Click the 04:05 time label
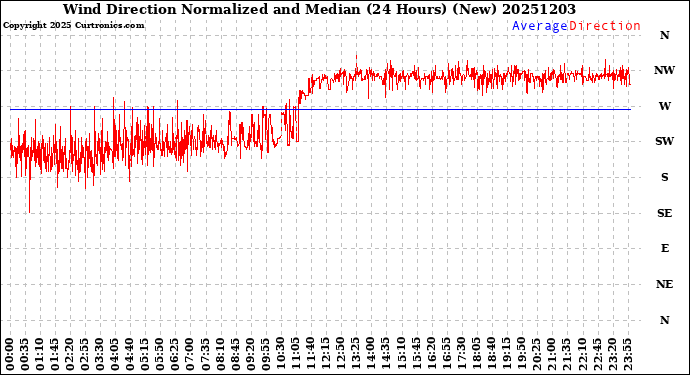The image size is (690, 375). [x=115, y=354]
